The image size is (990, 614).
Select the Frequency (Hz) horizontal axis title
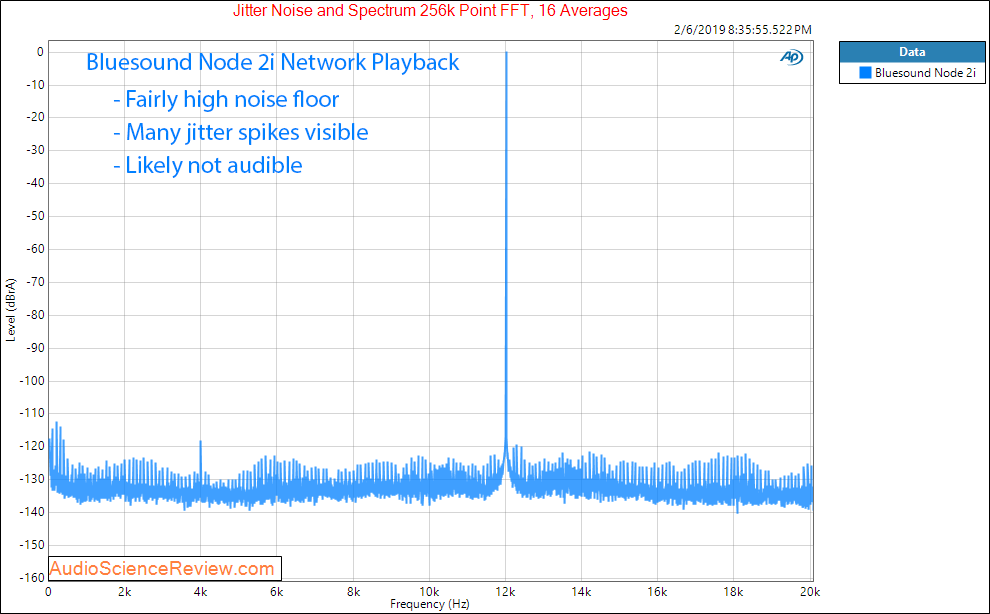pyautogui.click(x=429, y=604)
